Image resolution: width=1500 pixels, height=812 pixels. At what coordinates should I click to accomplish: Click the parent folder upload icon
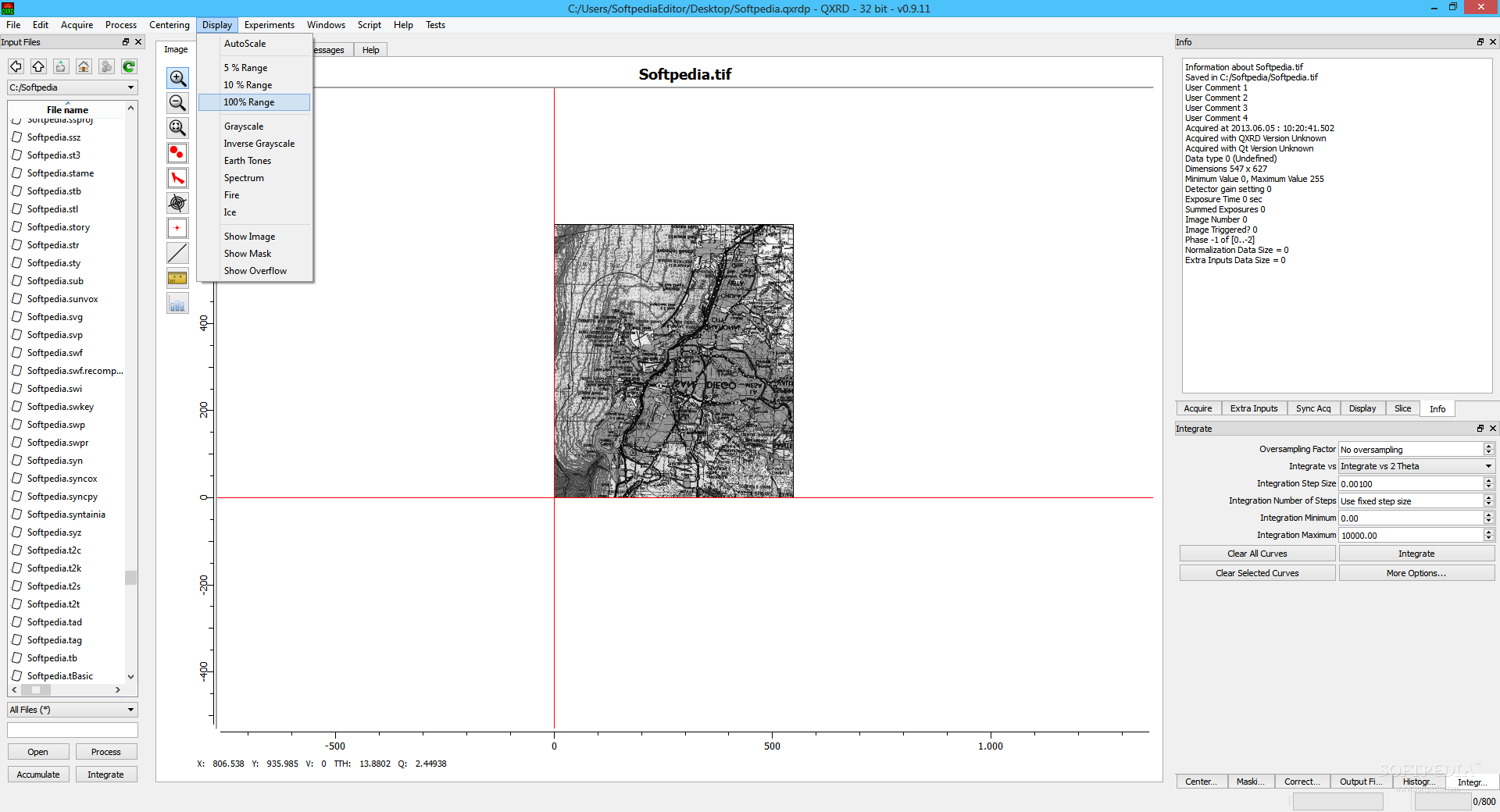click(x=61, y=67)
